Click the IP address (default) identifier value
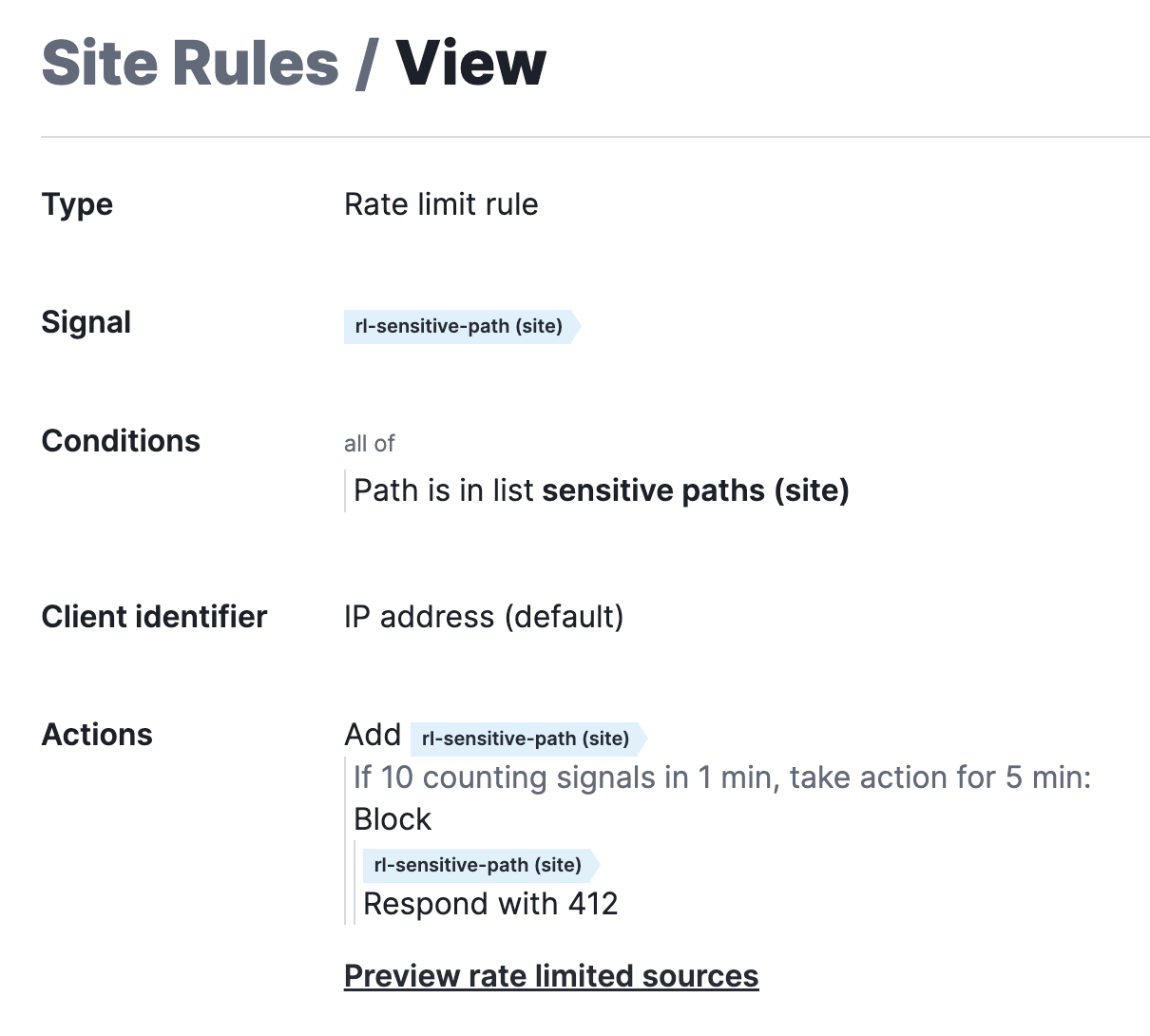 click(484, 617)
